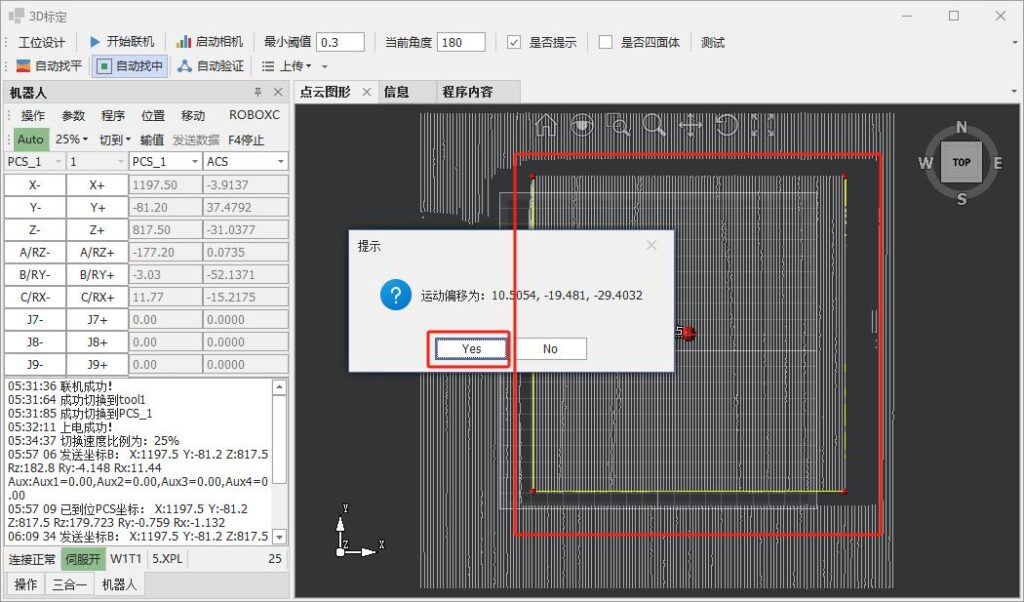
Task: Click the home view icon in viewport
Action: coord(546,125)
